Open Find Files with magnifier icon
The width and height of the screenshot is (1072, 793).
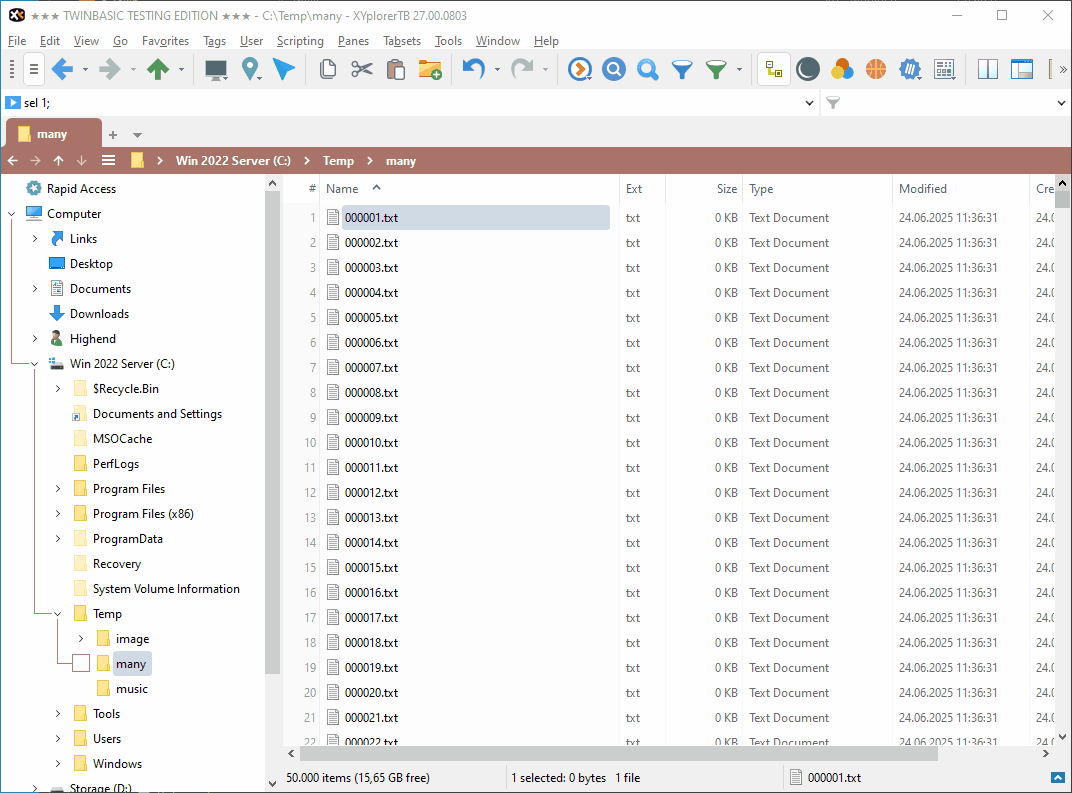point(648,69)
